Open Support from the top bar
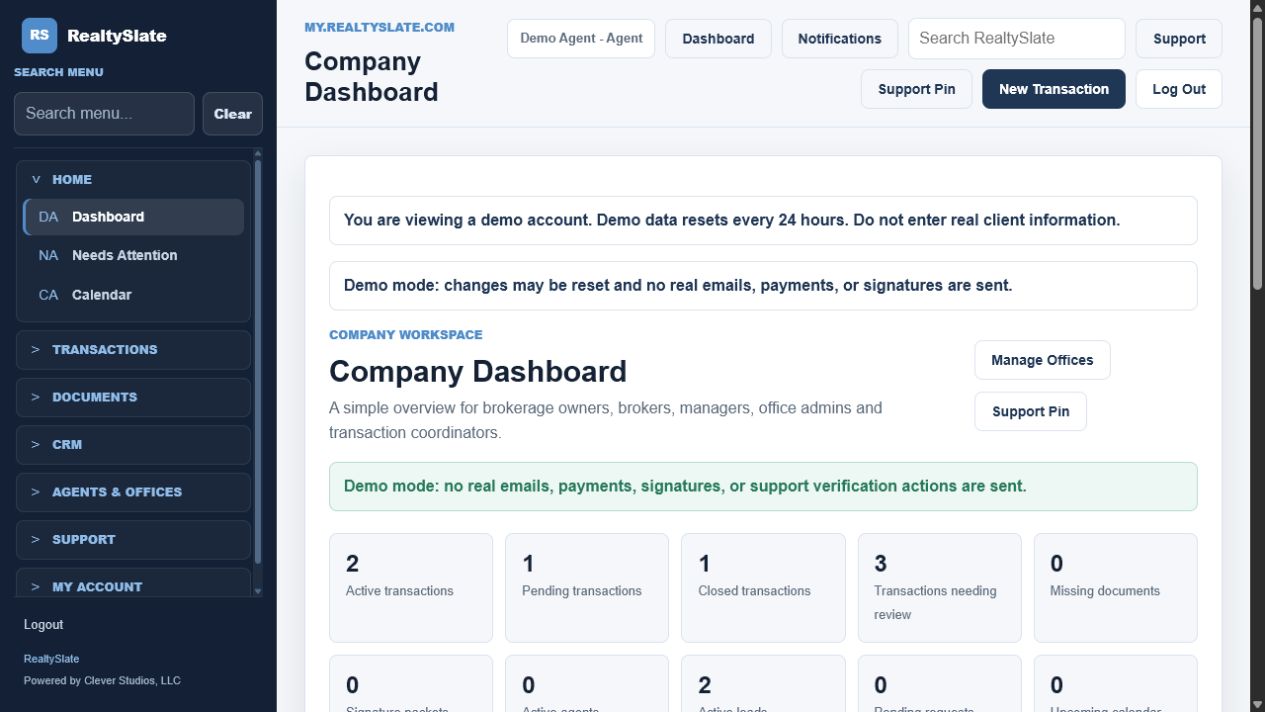Screen dimensions: 1265x712 [x=1179, y=39]
